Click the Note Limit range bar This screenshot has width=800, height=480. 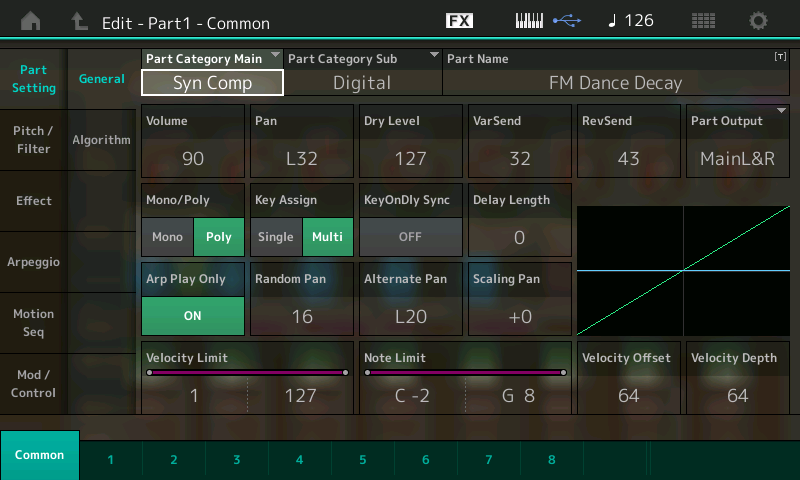coord(465,372)
